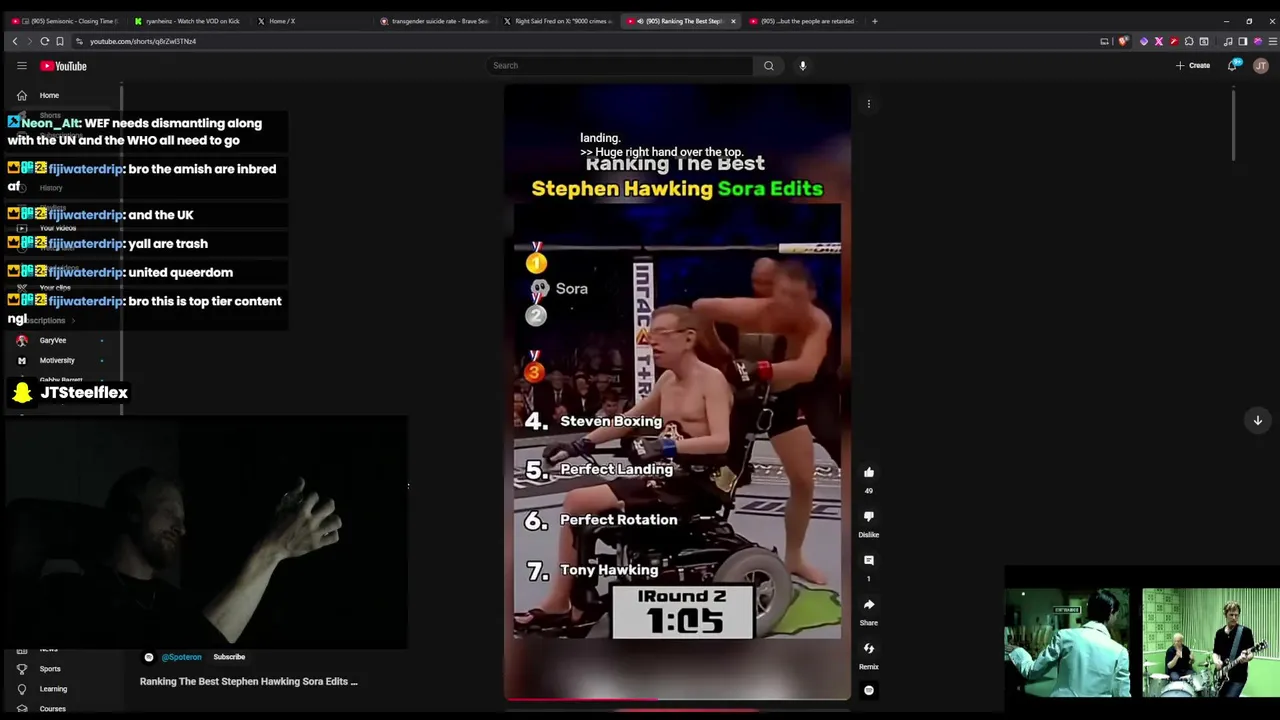Switch to the Home / X tab
This screenshot has height=720, width=1280.
point(281,21)
